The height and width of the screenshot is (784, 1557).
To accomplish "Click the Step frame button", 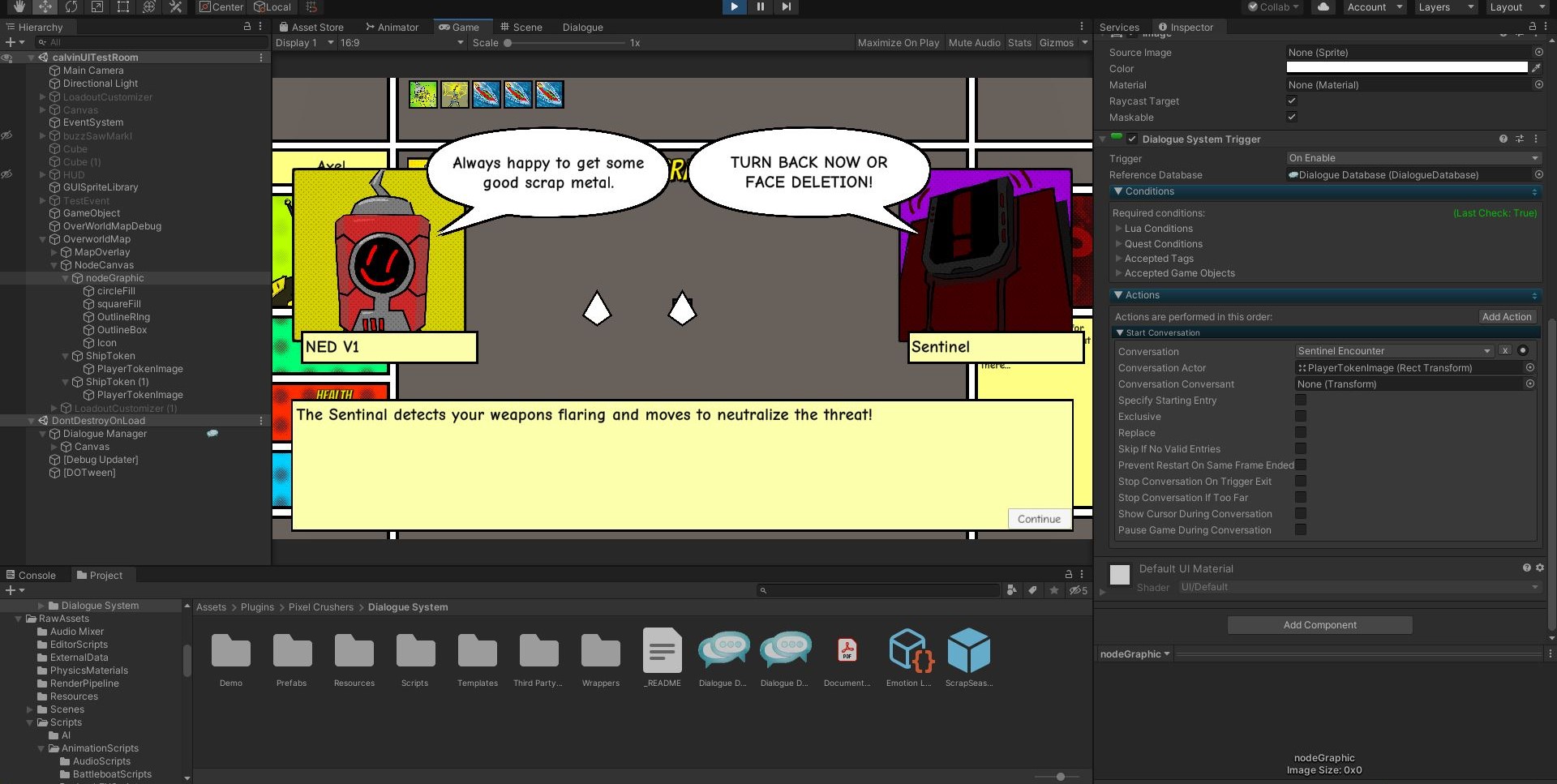I will (786, 7).
